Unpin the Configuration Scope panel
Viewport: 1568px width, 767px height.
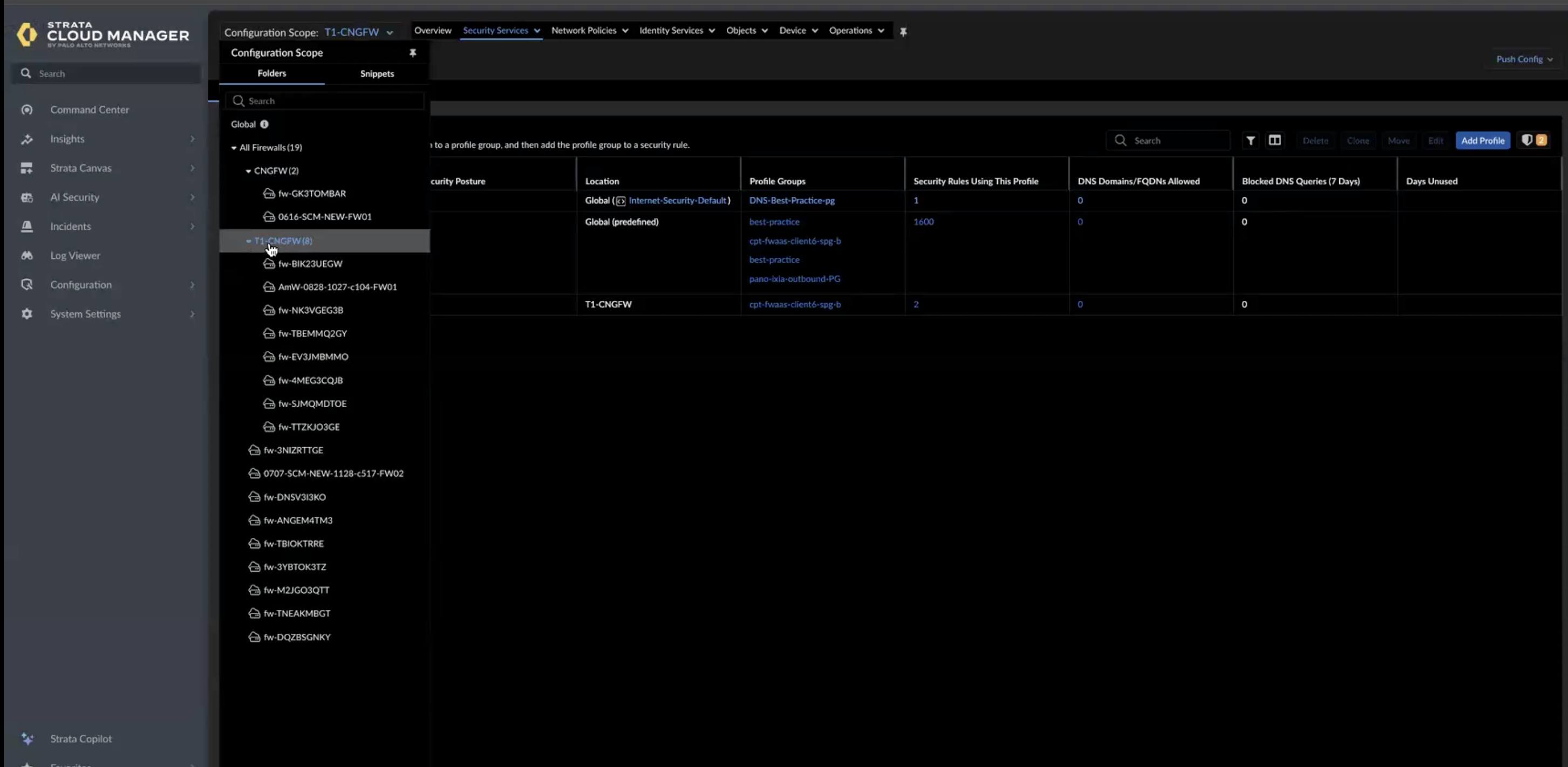(413, 53)
